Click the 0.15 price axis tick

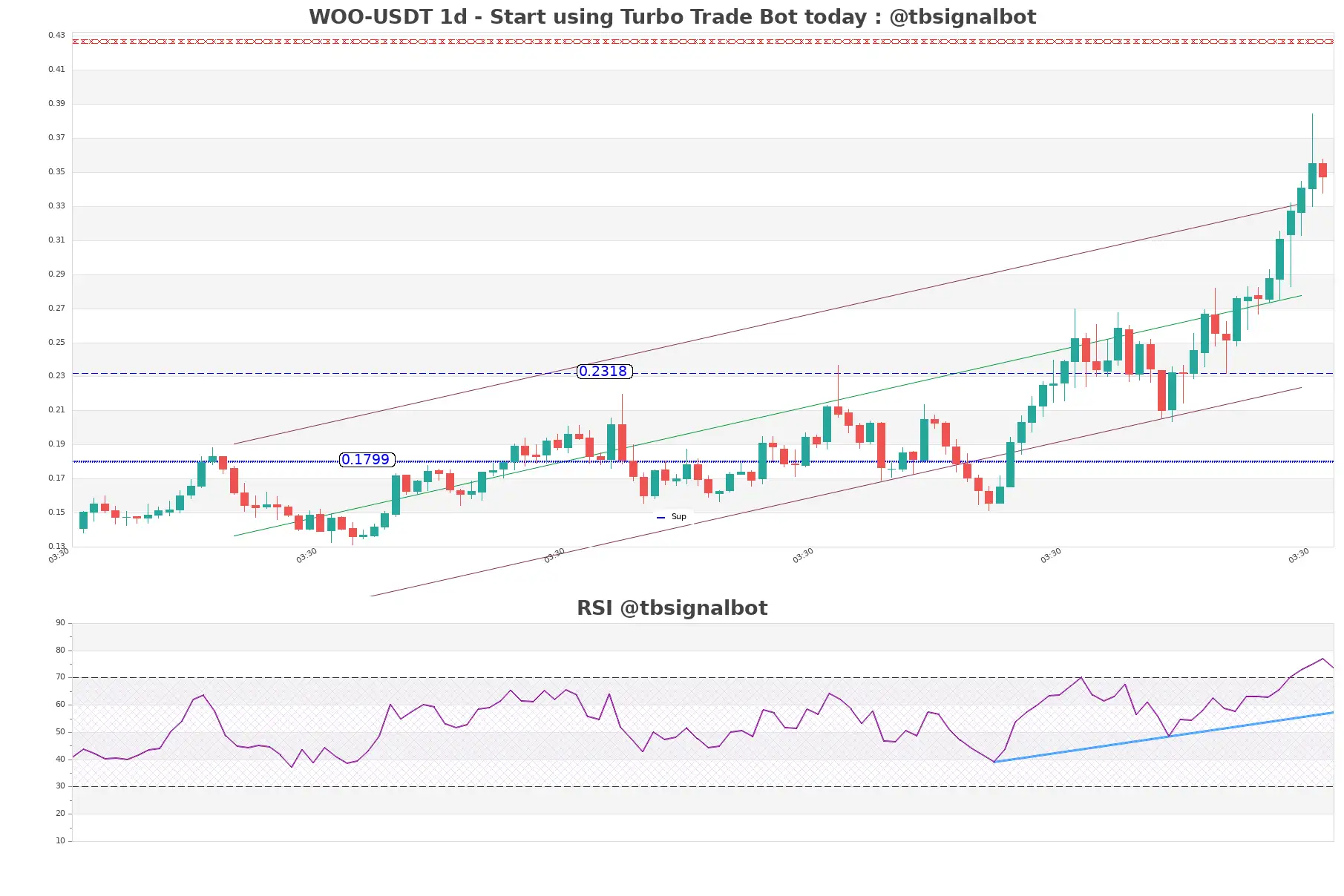pos(56,512)
